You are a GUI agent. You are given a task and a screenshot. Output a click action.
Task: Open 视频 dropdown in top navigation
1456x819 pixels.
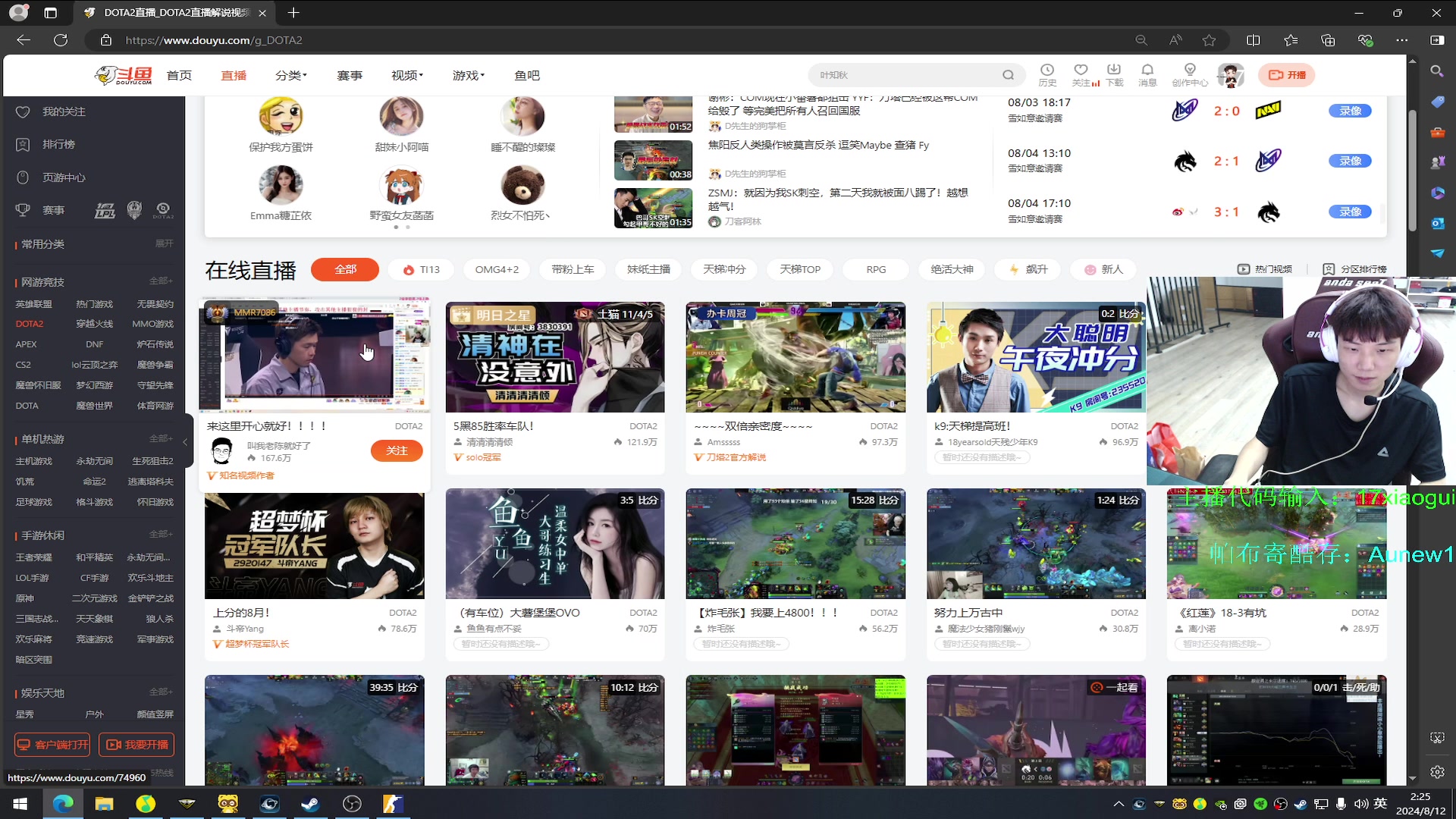(407, 75)
